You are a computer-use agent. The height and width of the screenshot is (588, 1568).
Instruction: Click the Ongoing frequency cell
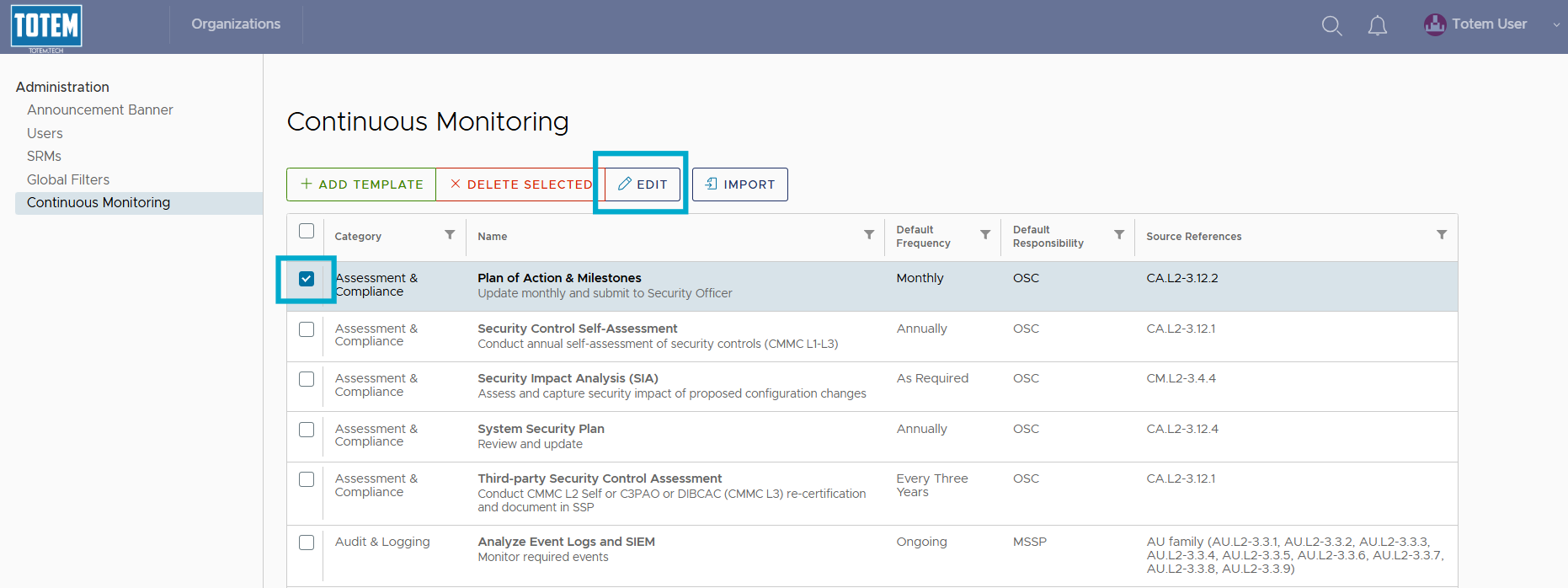pos(921,542)
